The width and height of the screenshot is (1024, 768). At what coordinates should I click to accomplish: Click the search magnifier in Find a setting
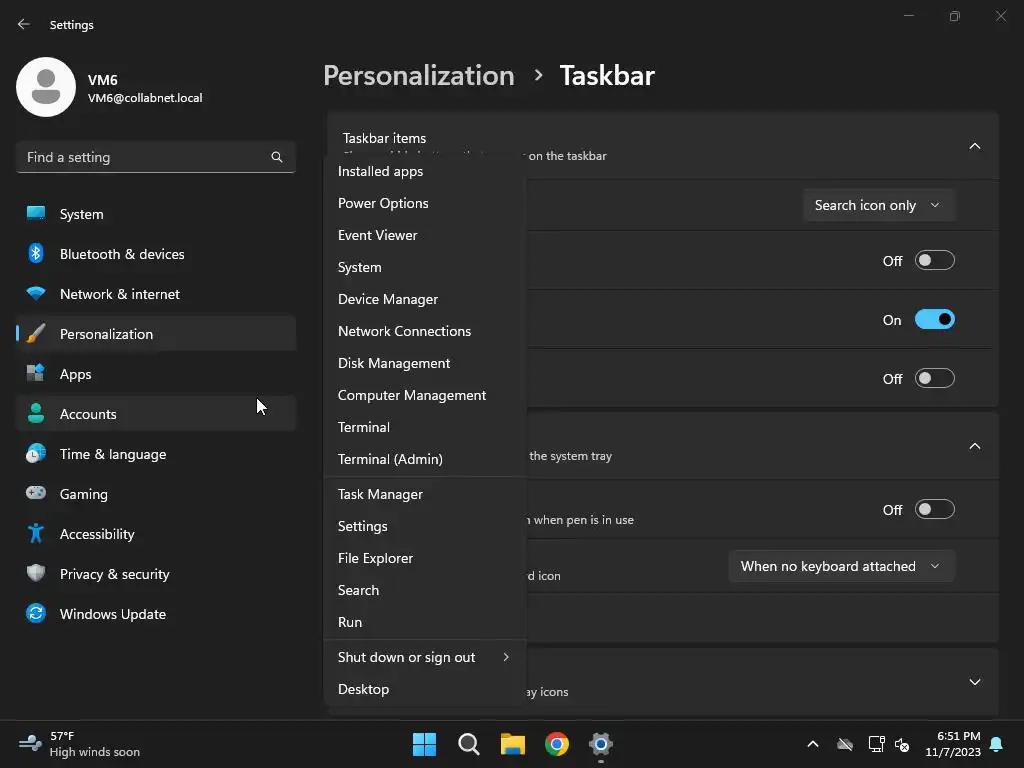click(277, 157)
